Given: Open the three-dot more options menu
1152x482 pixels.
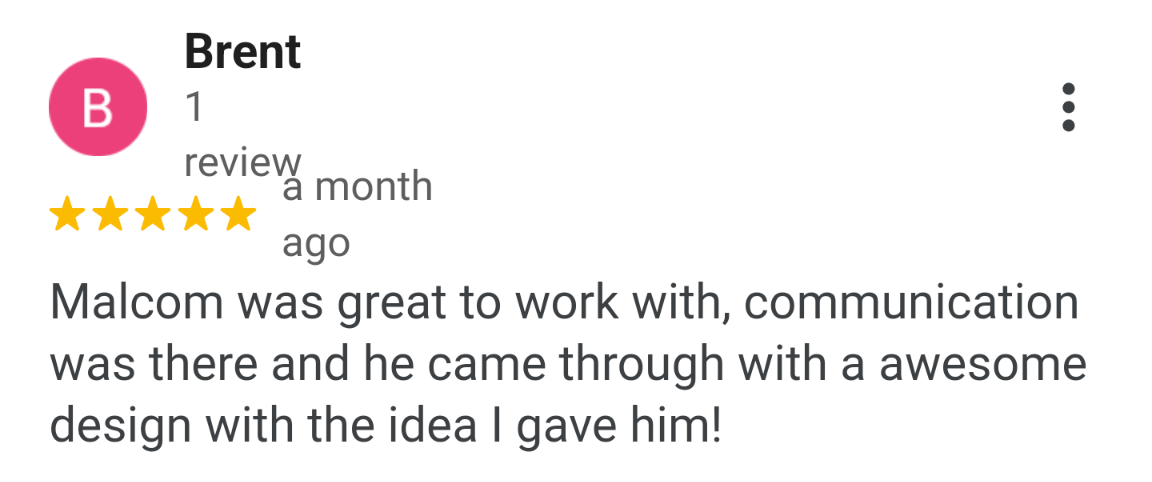Looking at the screenshot, I should point(1068,107).
